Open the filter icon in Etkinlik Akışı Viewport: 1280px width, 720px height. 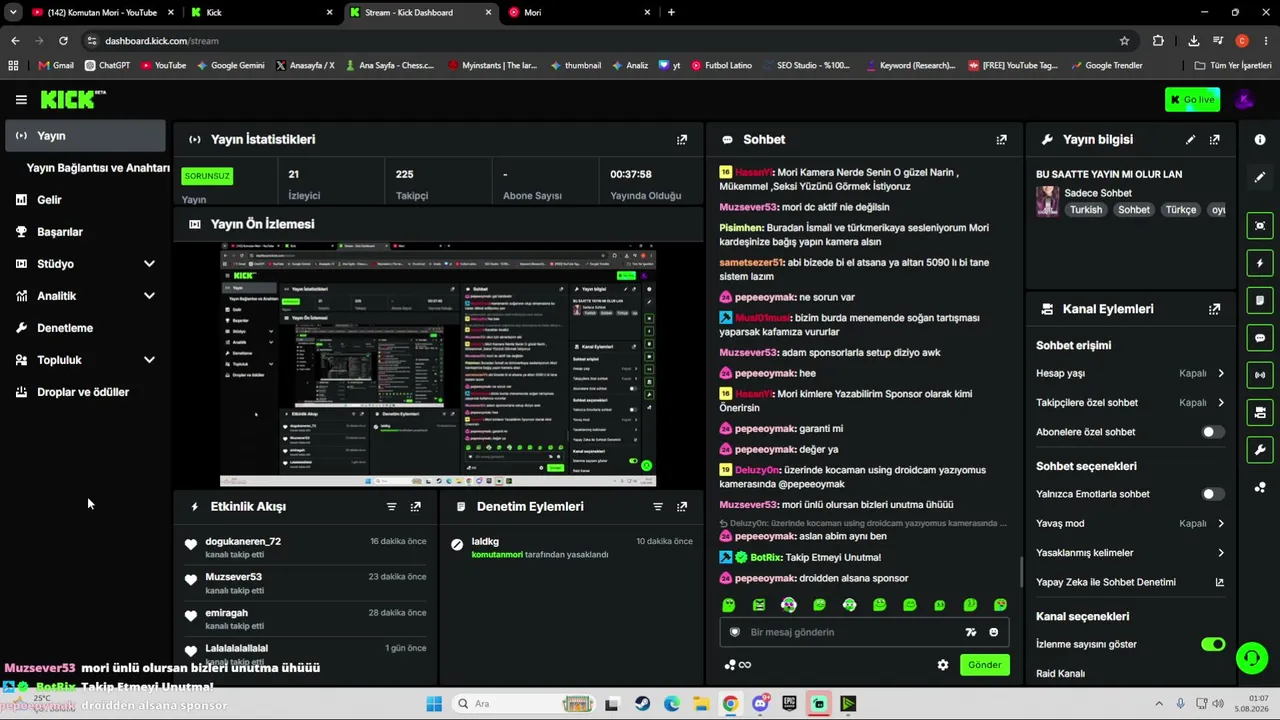(392, 507)
